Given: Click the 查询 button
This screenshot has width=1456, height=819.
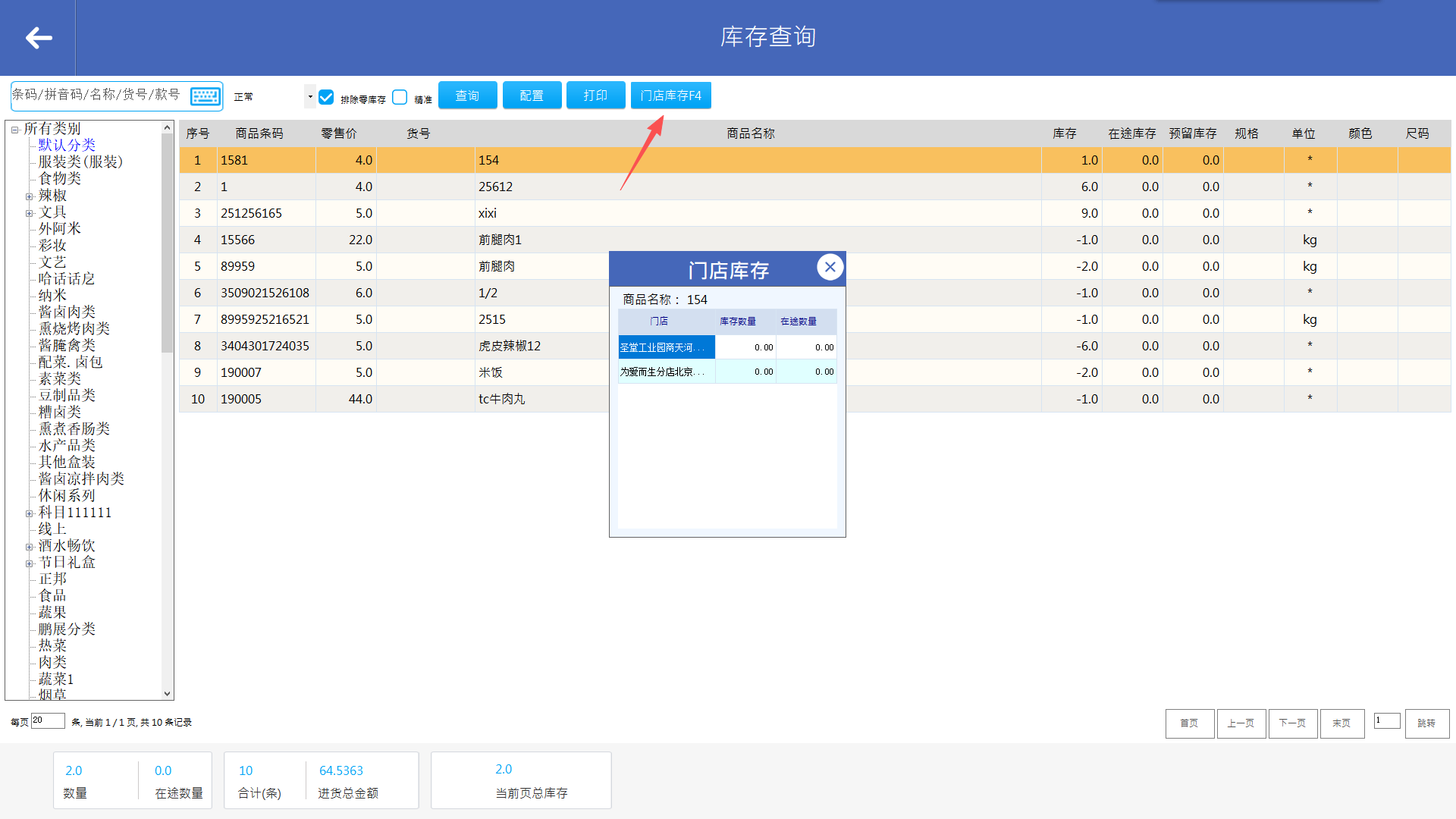Looking at the screenshot, I should 467,96.
